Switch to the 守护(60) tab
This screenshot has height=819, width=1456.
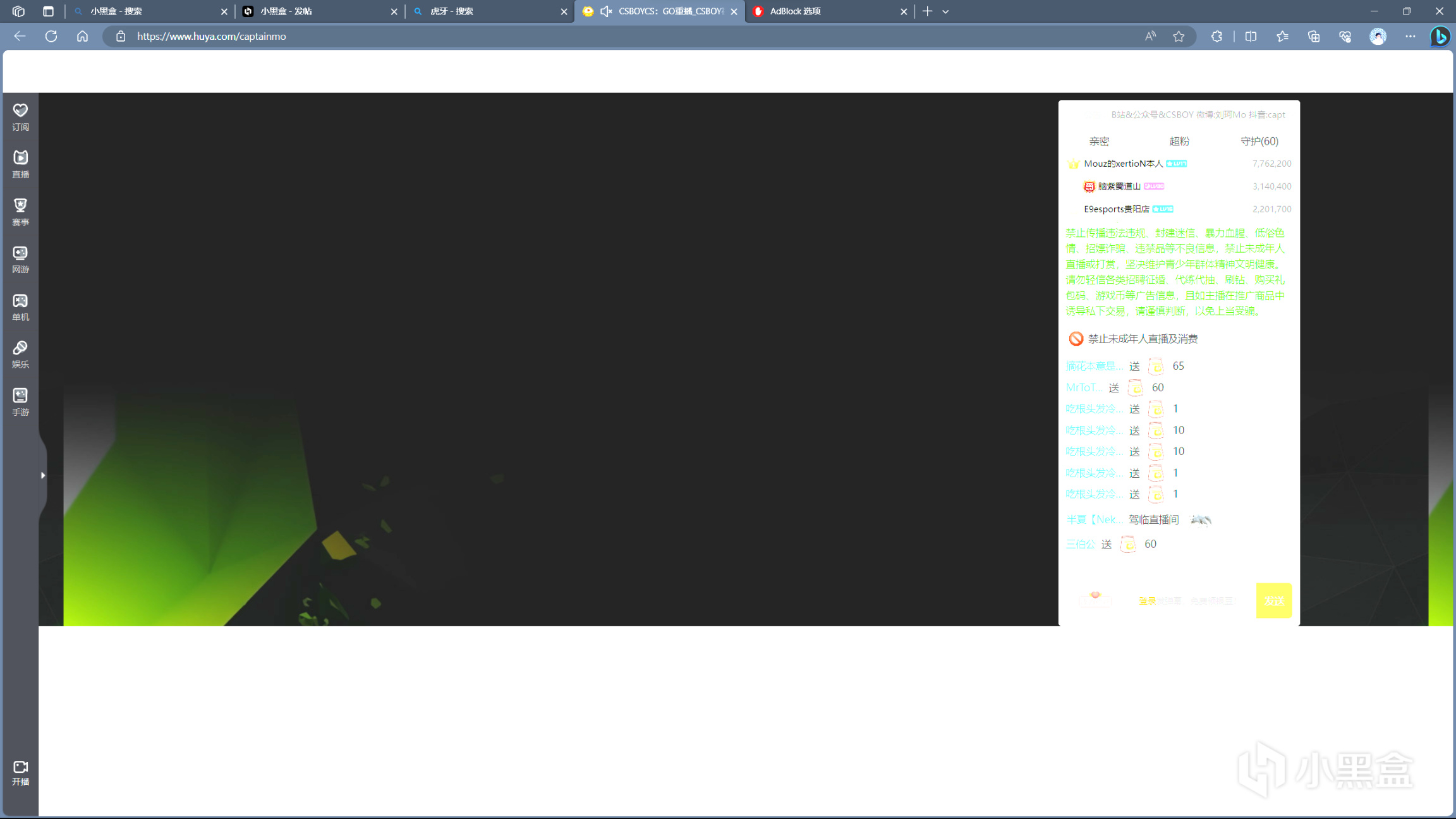tap(1259, 141)
